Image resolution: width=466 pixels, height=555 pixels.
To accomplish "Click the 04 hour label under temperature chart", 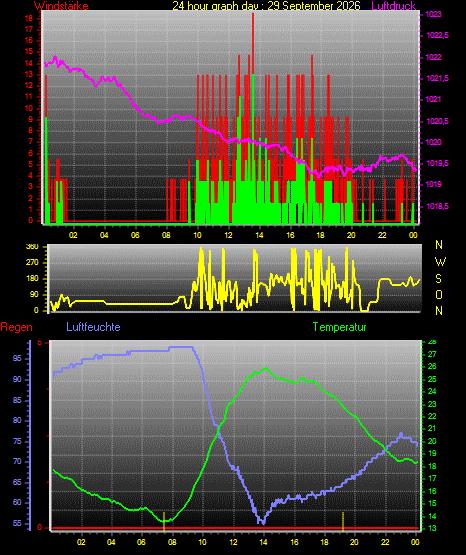I will pos(111,542).
